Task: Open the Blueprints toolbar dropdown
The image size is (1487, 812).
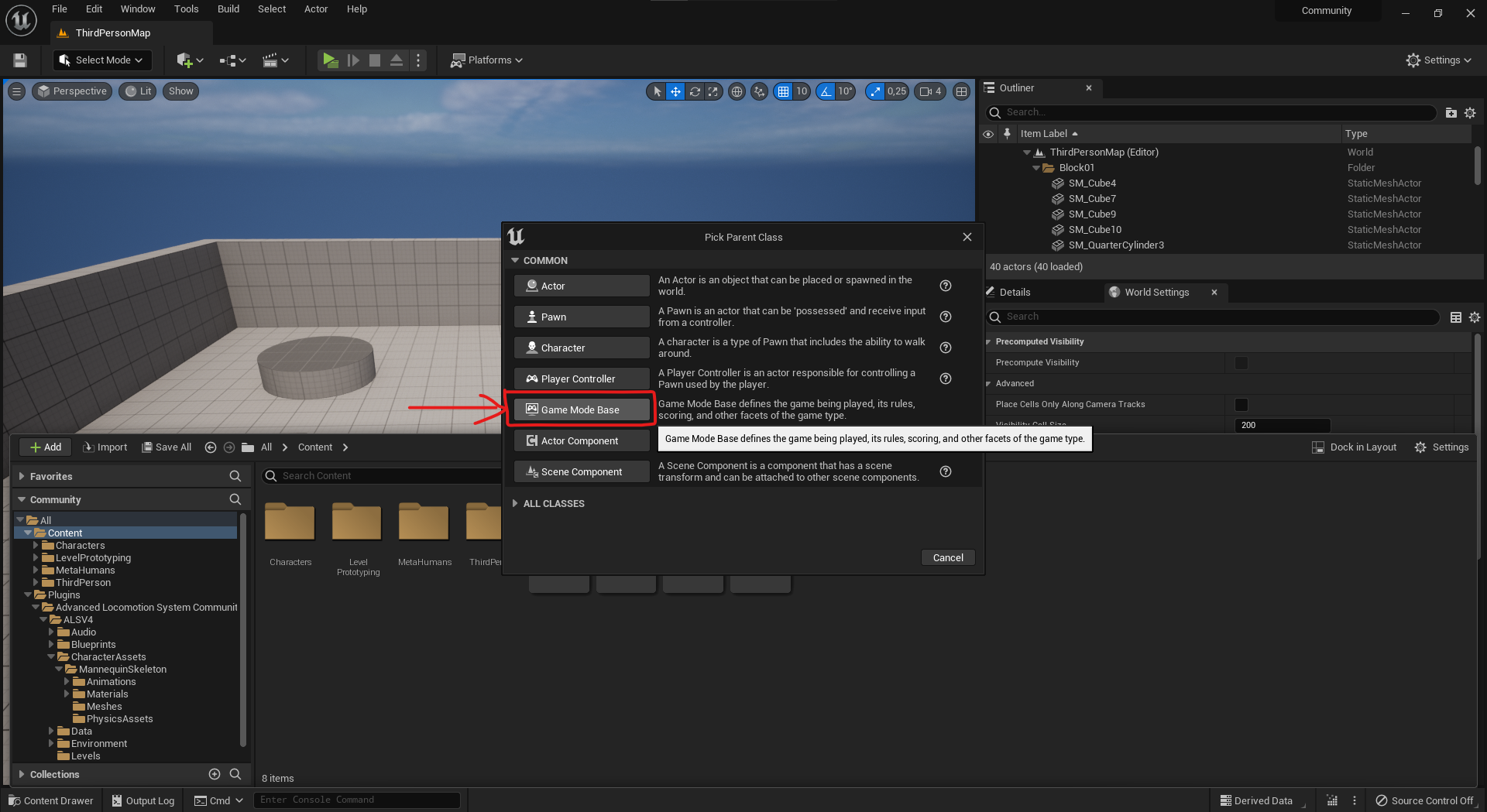Action: tap(232, 60)
